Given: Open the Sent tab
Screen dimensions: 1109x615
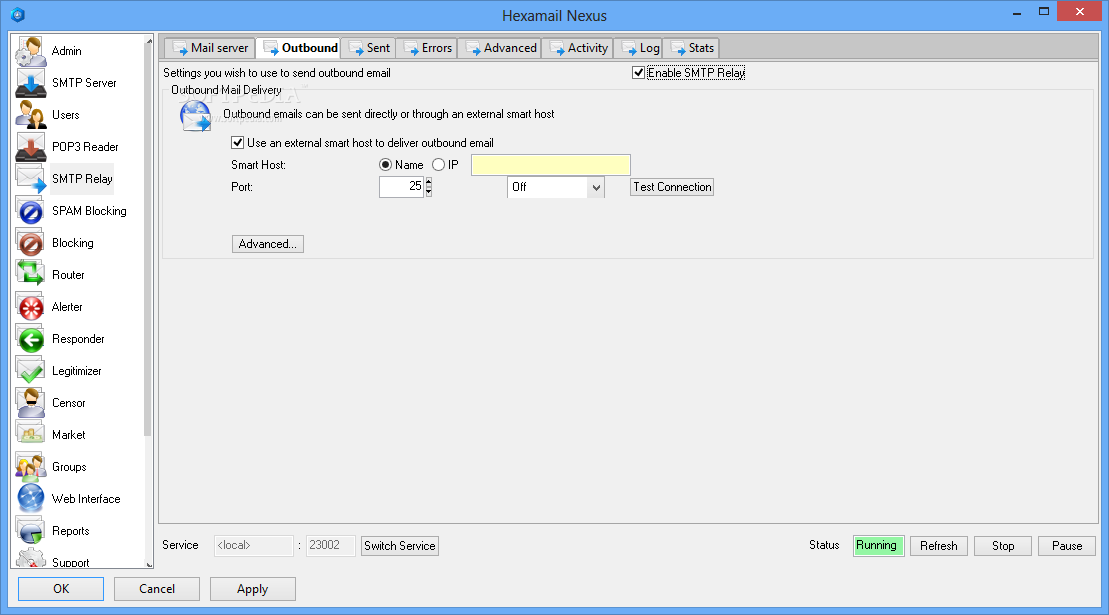Looking at the screenshot, I should (x=369, y=48).
